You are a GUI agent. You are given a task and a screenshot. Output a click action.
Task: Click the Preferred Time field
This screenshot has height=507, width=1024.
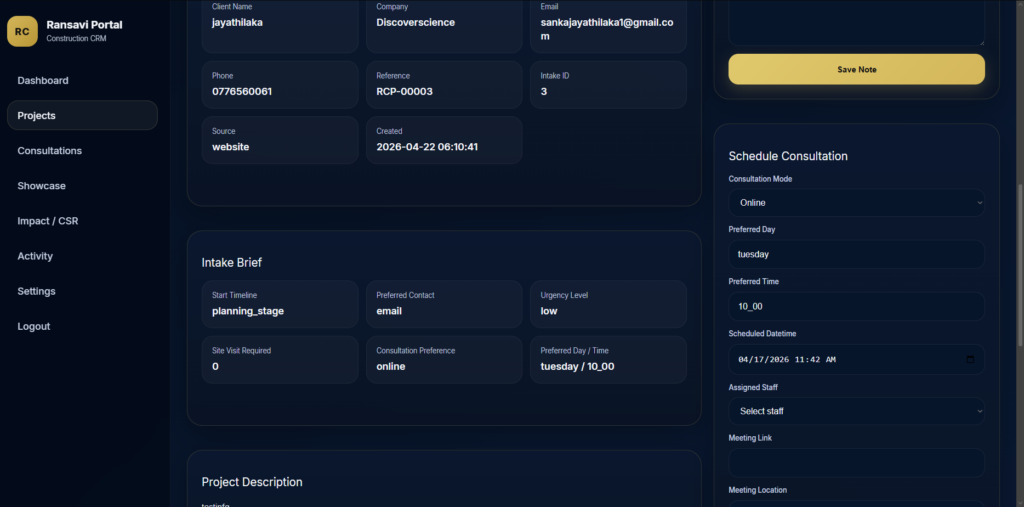coord(856,307)
